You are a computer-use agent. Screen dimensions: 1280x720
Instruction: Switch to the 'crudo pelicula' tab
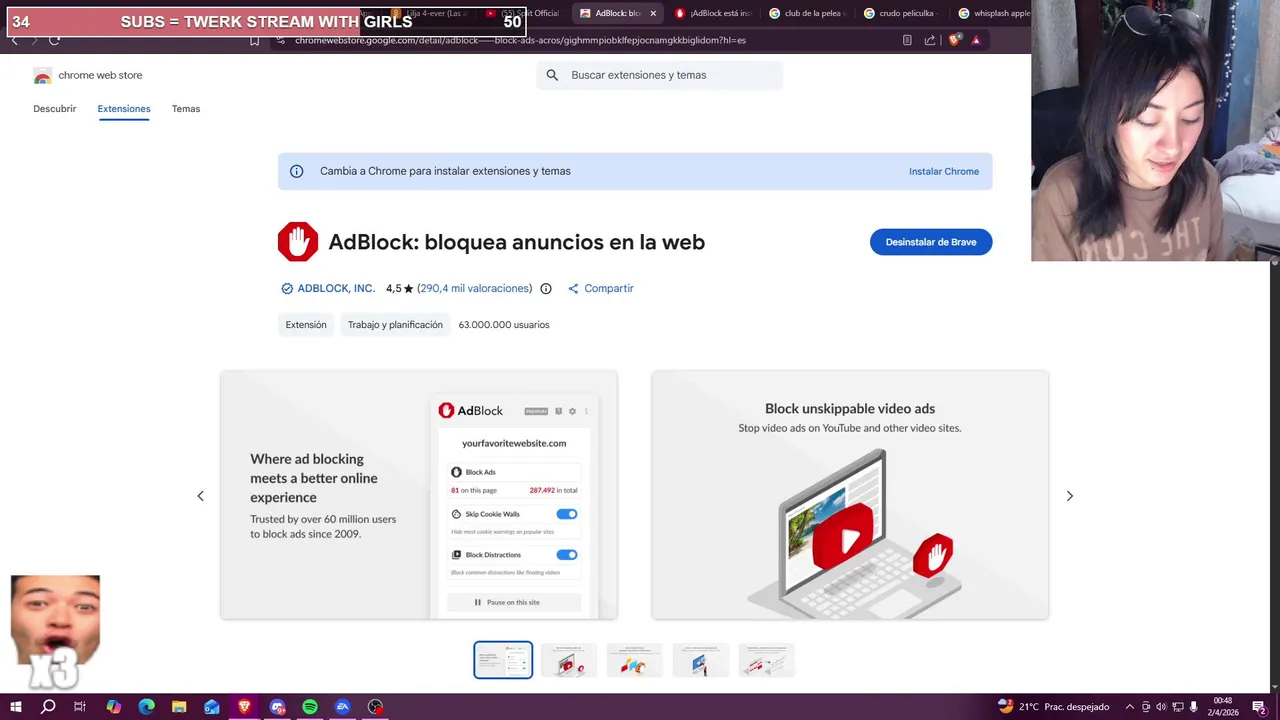click(900, 13)
